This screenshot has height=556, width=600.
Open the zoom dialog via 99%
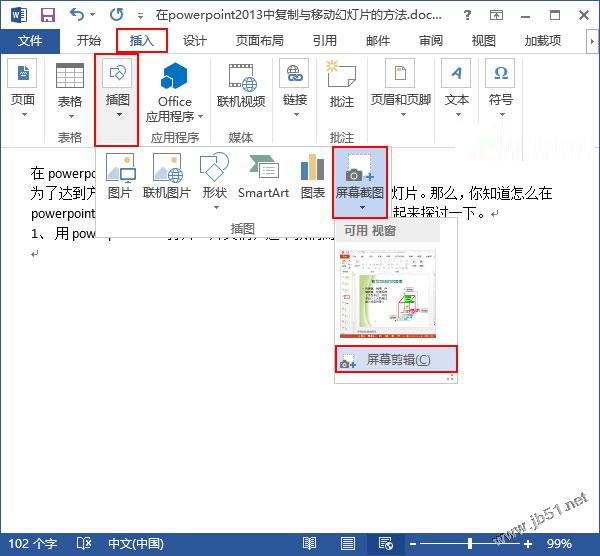[x=559, y=544]
